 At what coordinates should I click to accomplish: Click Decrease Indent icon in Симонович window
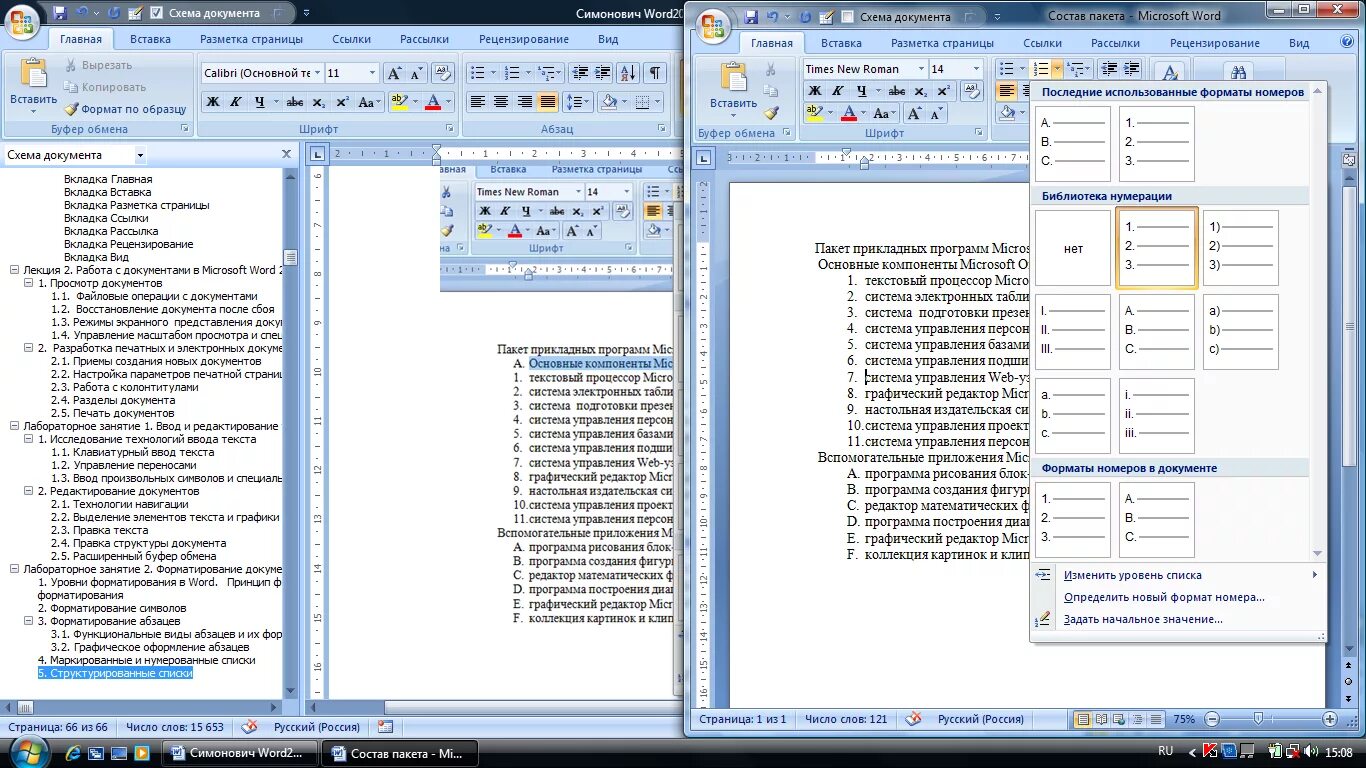[580, 73]
